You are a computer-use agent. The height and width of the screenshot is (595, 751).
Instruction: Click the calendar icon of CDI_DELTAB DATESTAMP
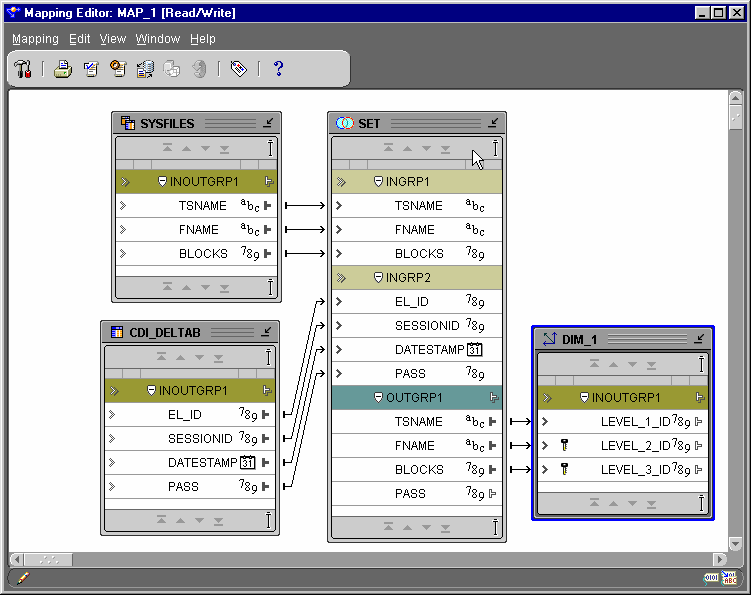click(x=247, y=462)
